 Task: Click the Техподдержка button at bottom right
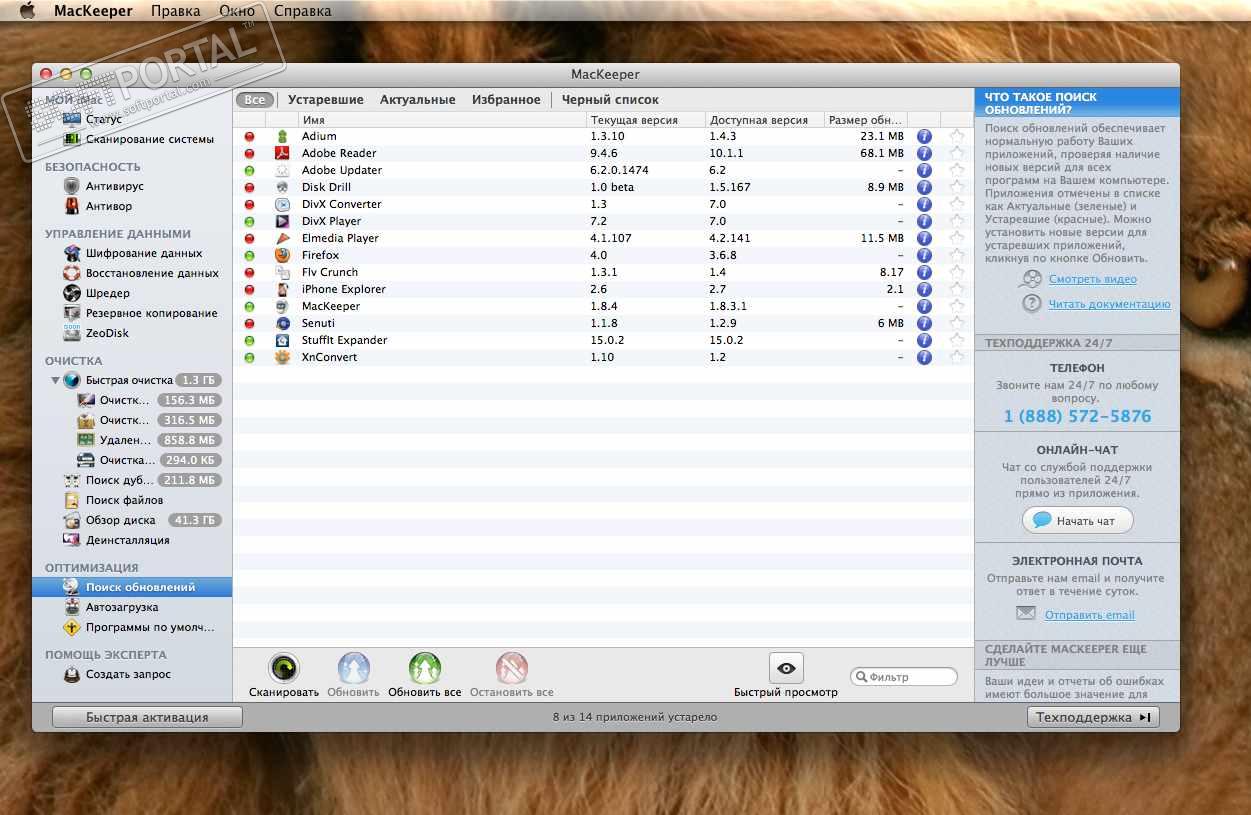[1093, 717]
